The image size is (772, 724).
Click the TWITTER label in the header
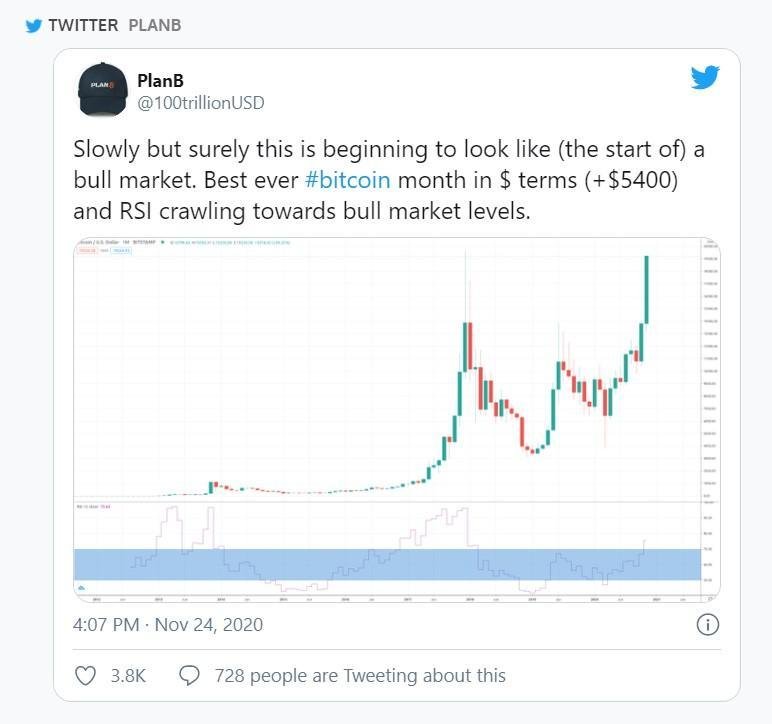(x=83, y=24)
